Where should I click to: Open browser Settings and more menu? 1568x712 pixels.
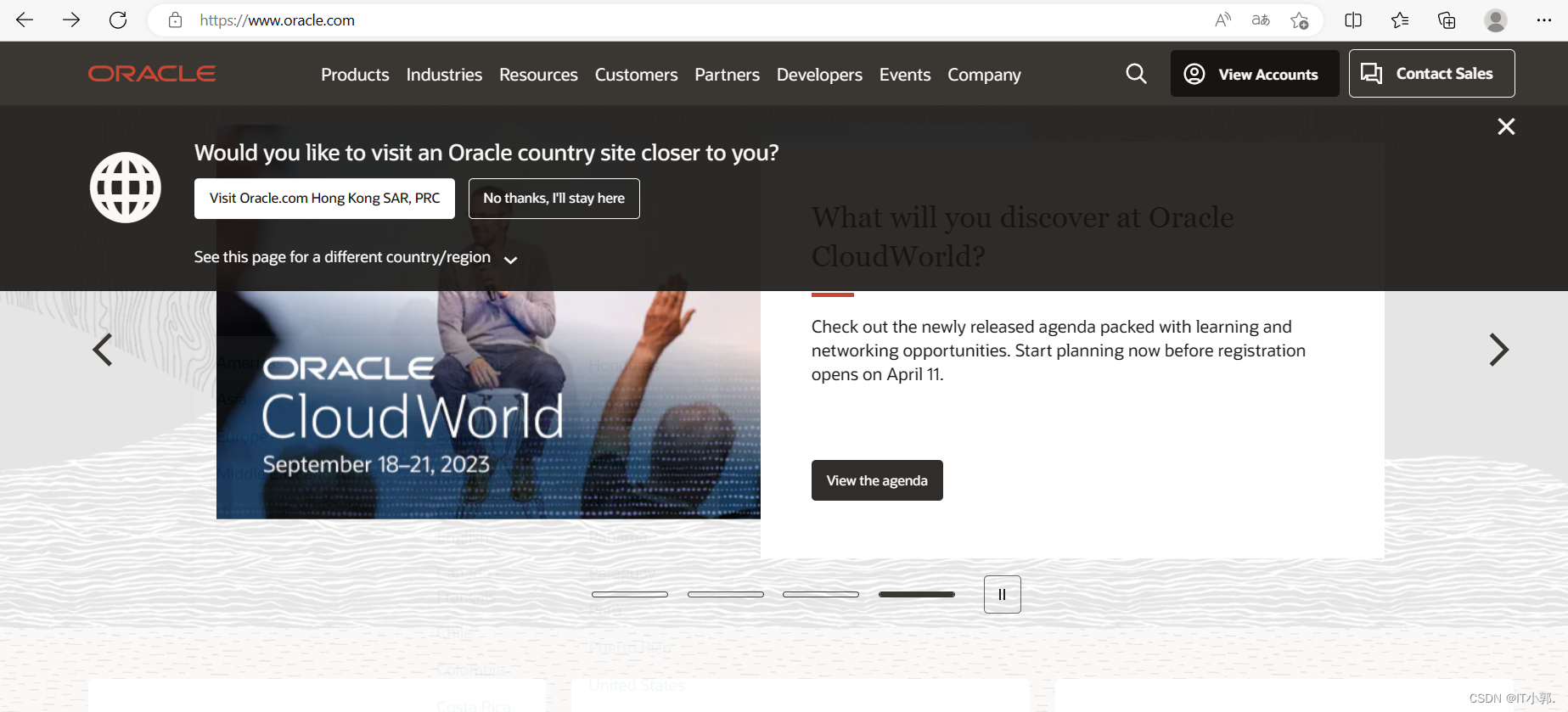coord(1544,20)
